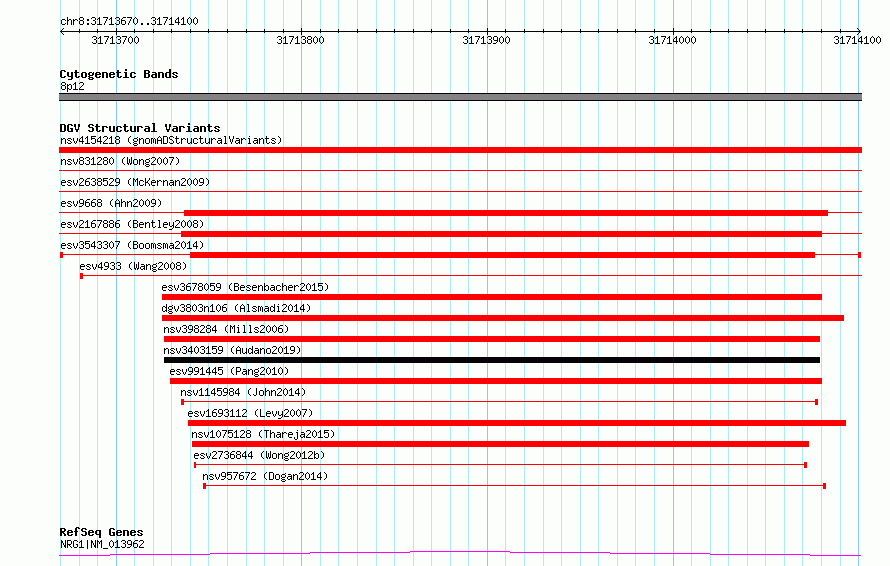The width and height of the screenshot is (890, 566).
Task: Click the red bar of nsv398284
Action: tap(492, 339)
